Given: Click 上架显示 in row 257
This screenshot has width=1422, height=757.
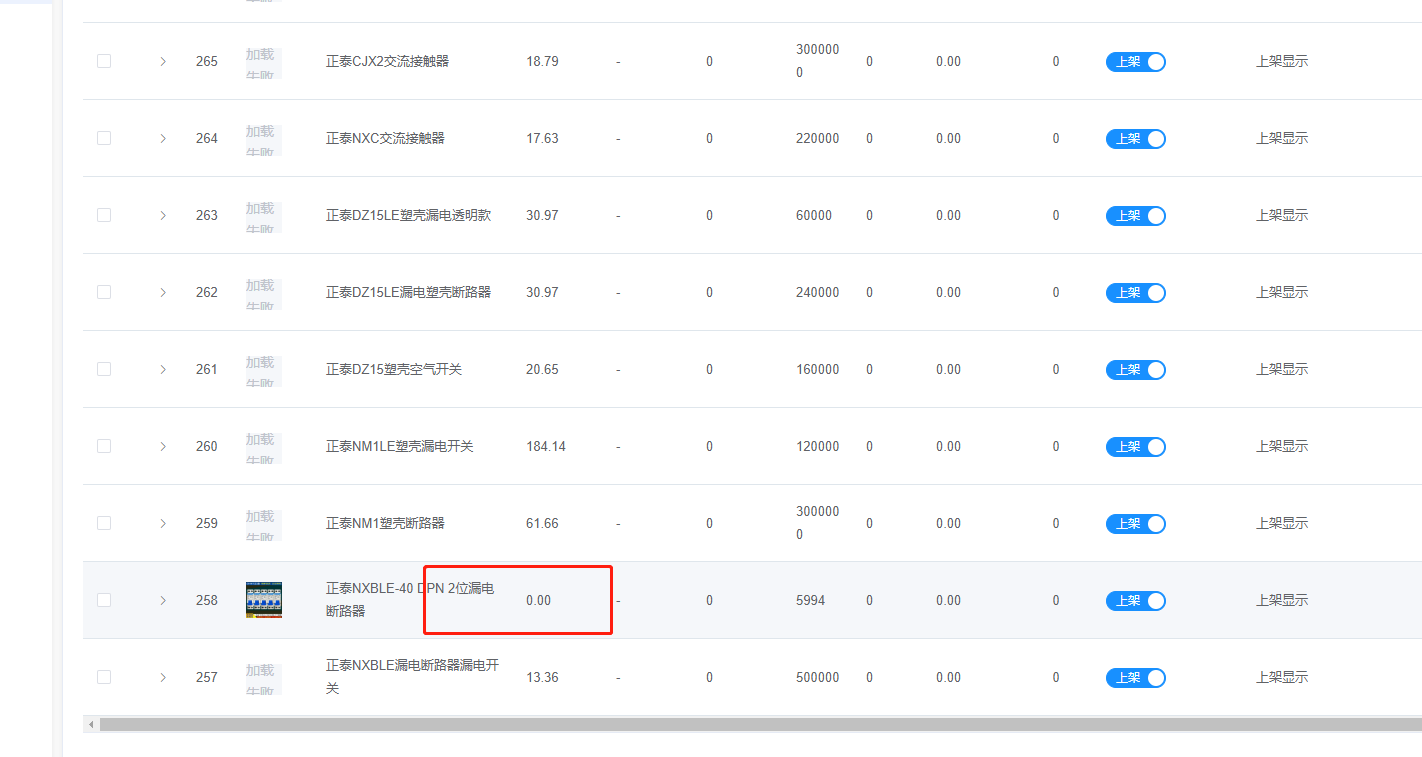Looking at the screenshot, I should pyautogui.click(x=1282, y=677).
